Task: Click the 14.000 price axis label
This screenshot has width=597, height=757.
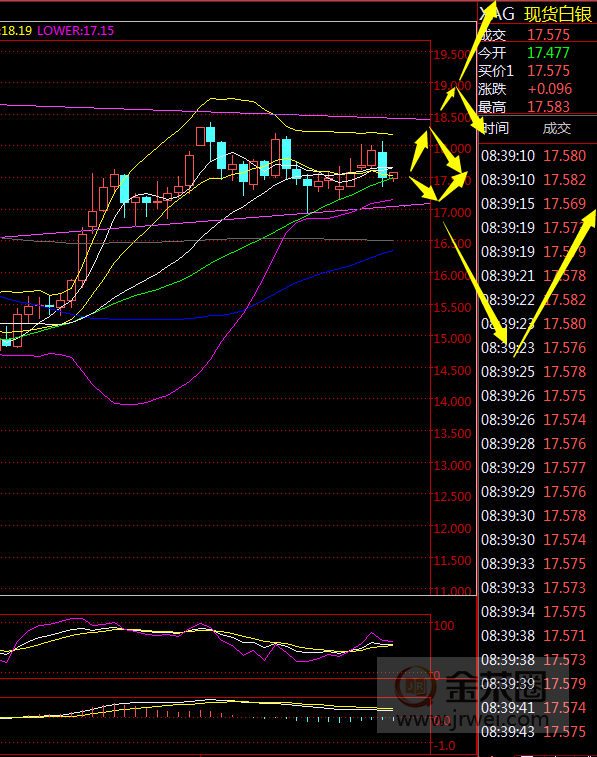Action: pyautogui.click(x=452, y=402)
